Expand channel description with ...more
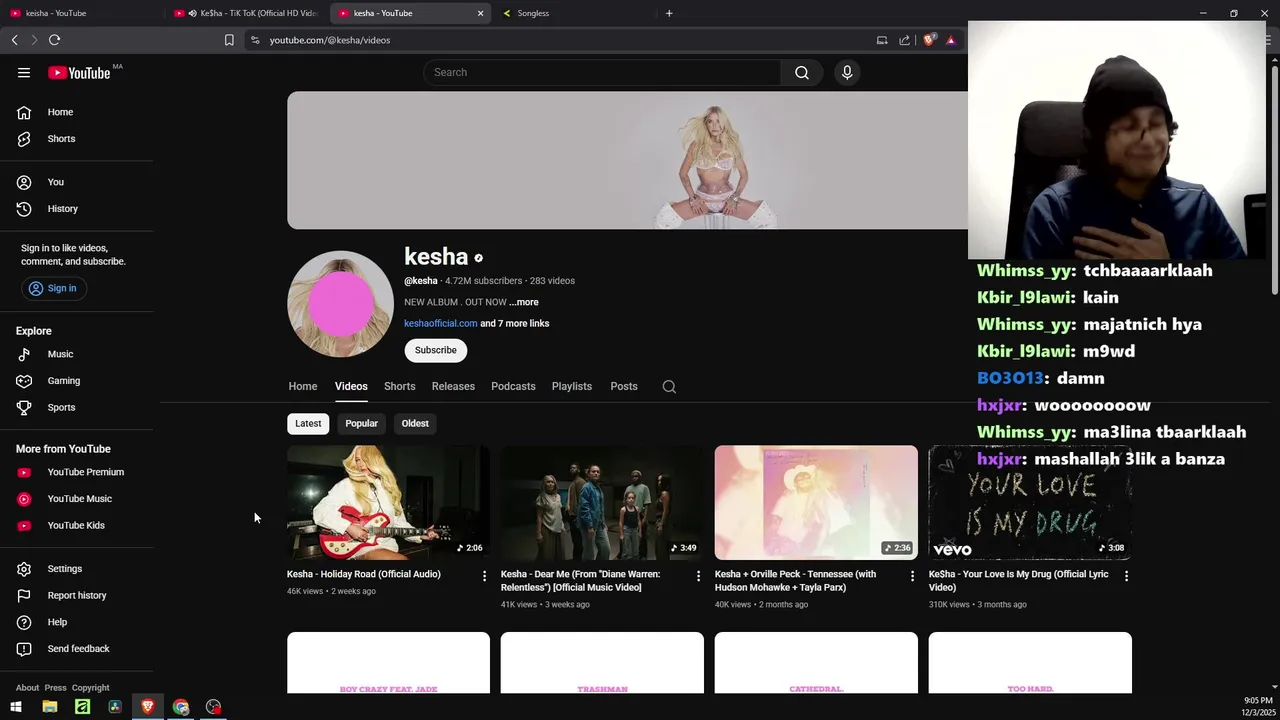1280x720 pixels. (x=524, y=302)
